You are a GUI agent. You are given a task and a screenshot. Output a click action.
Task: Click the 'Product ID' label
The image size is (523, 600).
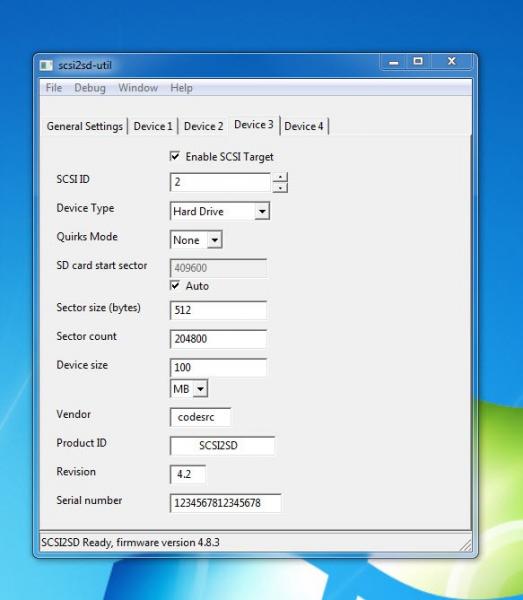click(x=81, y=443)
